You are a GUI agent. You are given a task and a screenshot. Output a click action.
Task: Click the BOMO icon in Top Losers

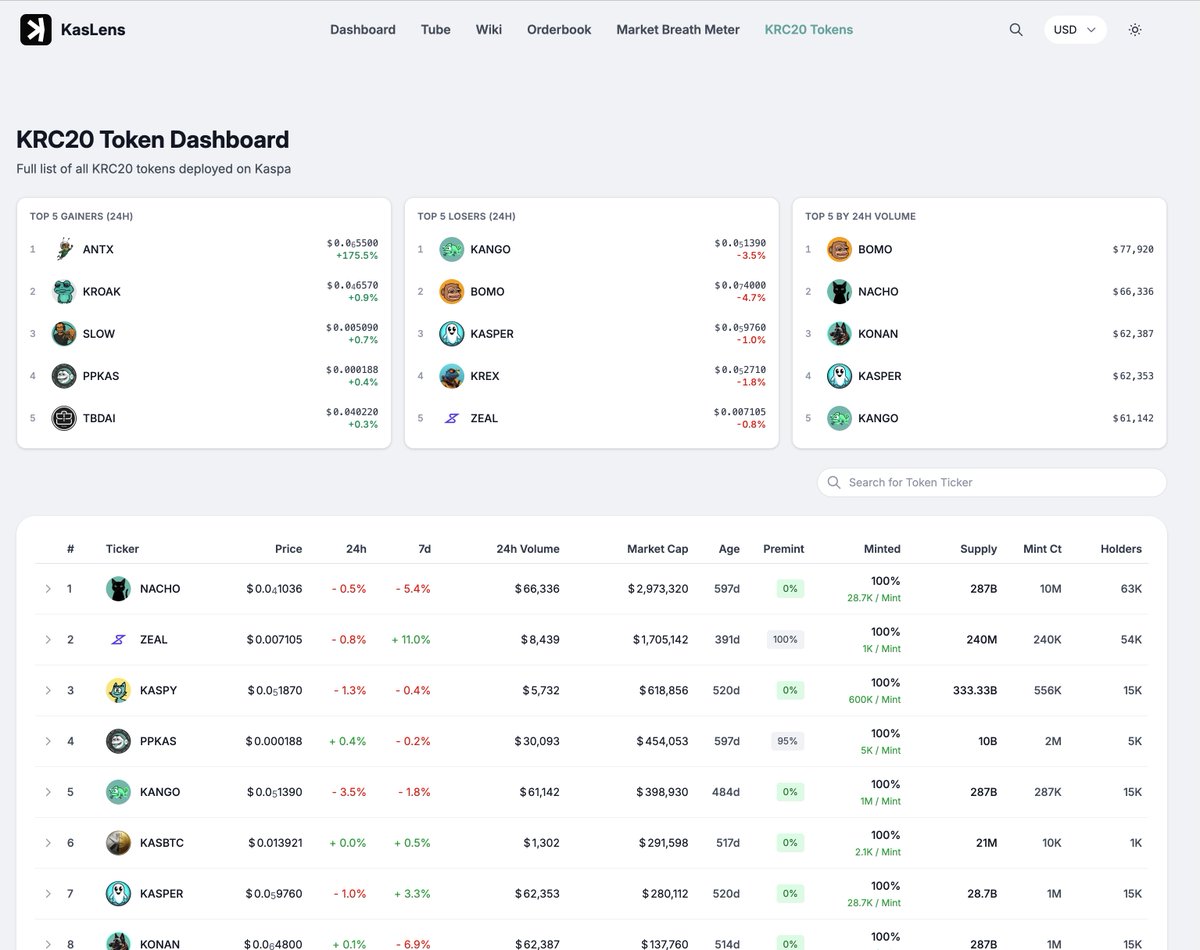pos(452,291)
